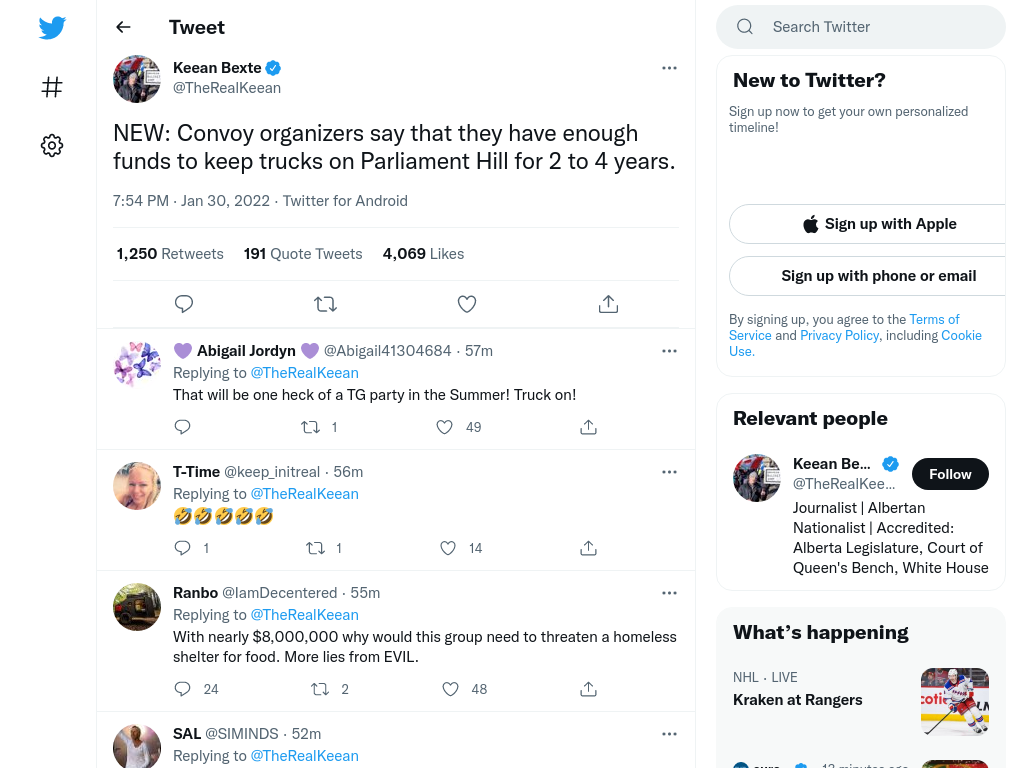Open Settings gear in sidebar
1024x768 pixels.
coord(52,145)
